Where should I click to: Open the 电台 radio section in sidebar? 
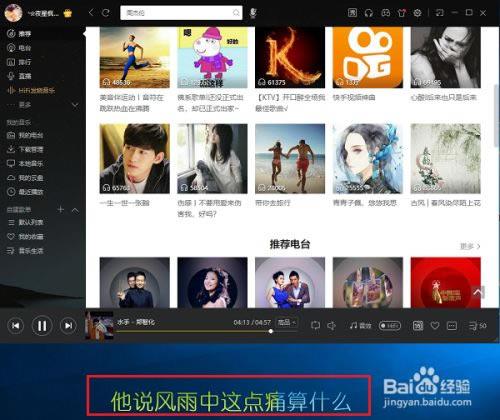tap(19, 48)
